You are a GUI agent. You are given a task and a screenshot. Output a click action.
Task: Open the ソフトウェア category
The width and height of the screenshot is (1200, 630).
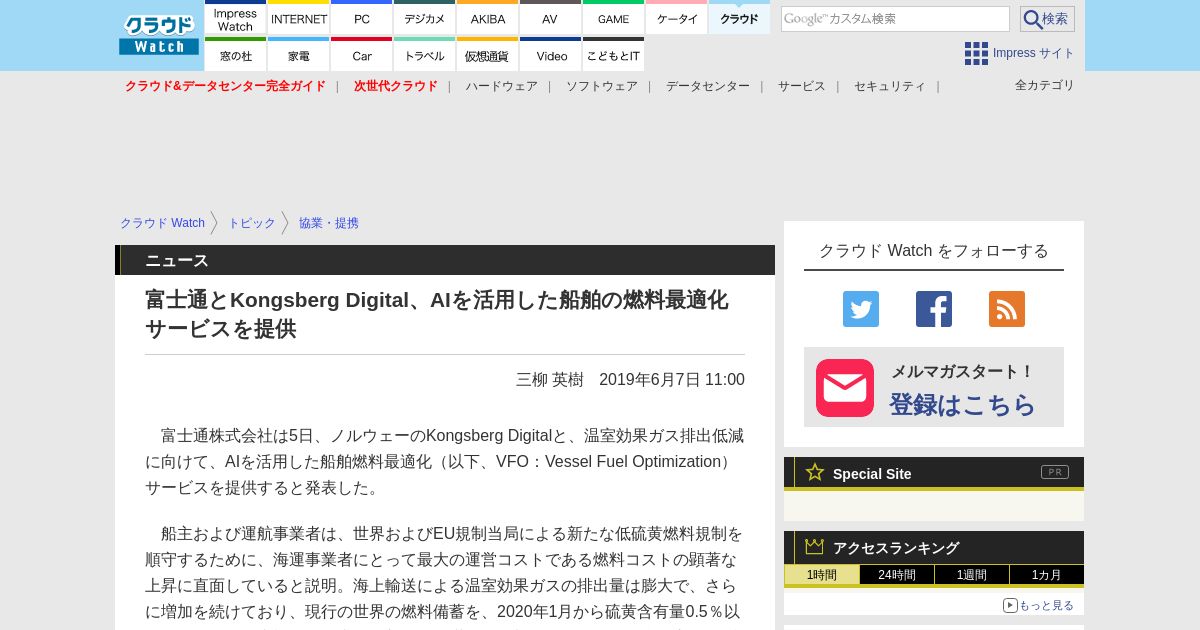tap(602, 86)
